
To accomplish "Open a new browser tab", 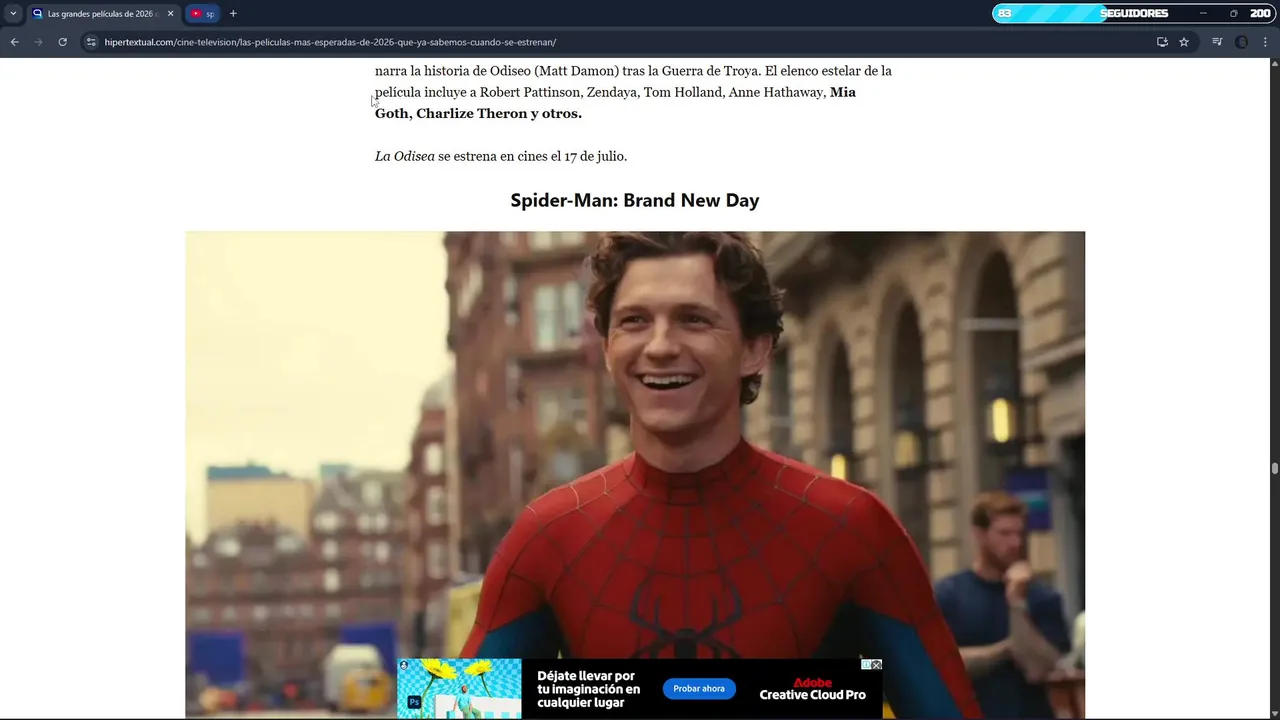I will [233, 14].
